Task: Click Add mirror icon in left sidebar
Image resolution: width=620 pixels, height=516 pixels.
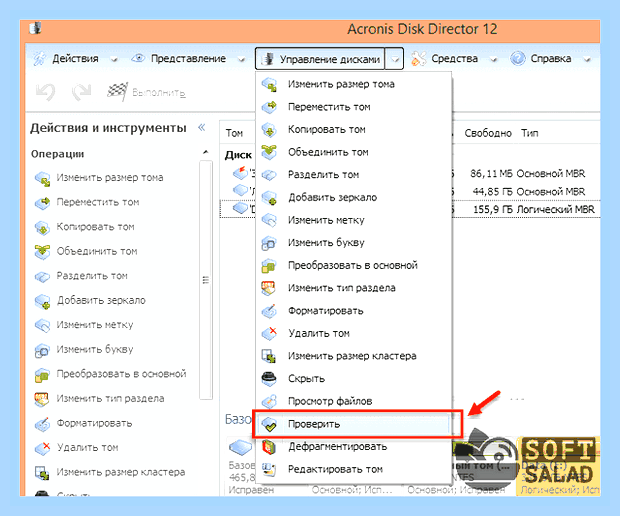Action: click(42, 301)
